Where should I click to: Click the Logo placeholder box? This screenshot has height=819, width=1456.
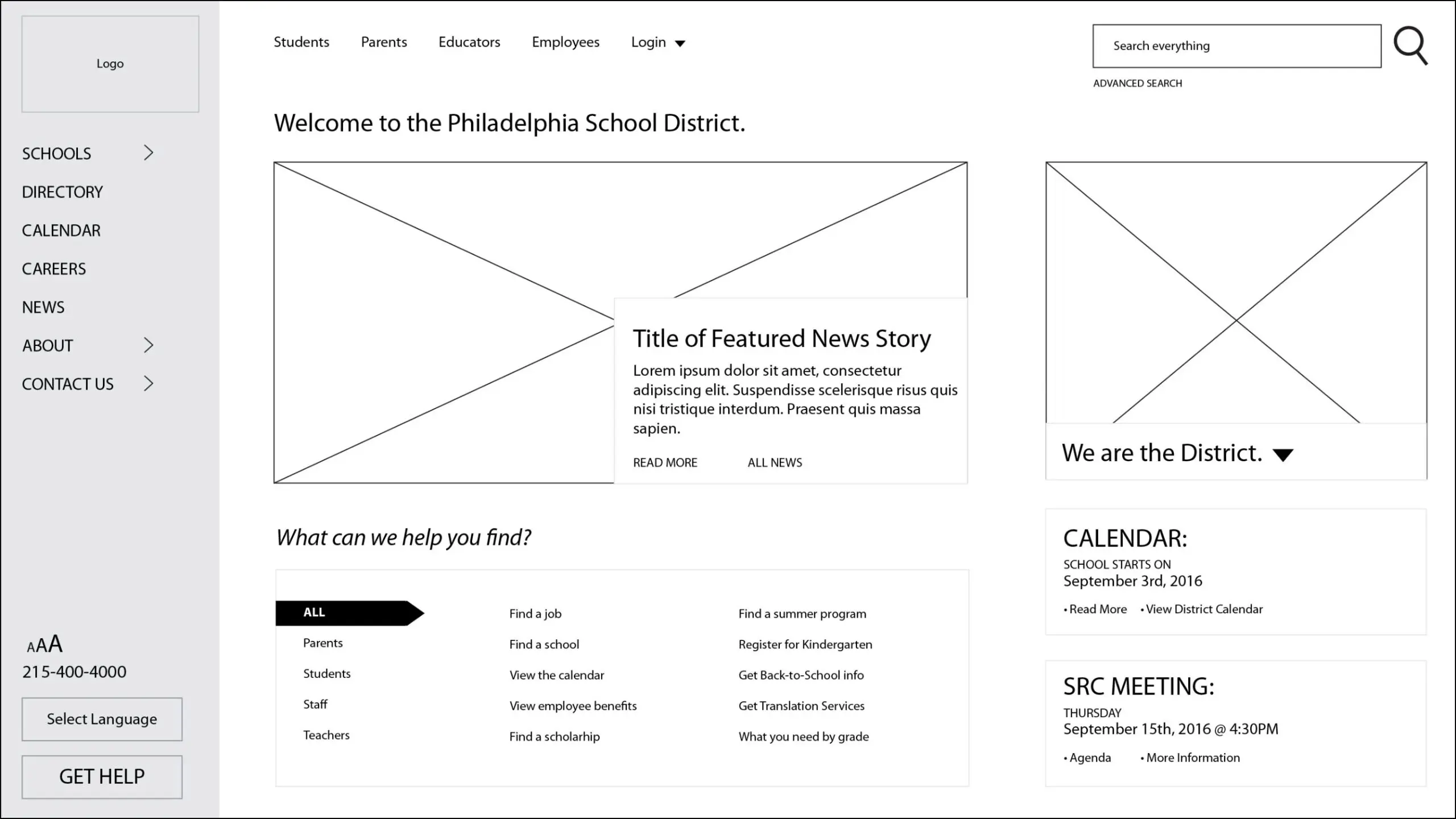(110, 64)
